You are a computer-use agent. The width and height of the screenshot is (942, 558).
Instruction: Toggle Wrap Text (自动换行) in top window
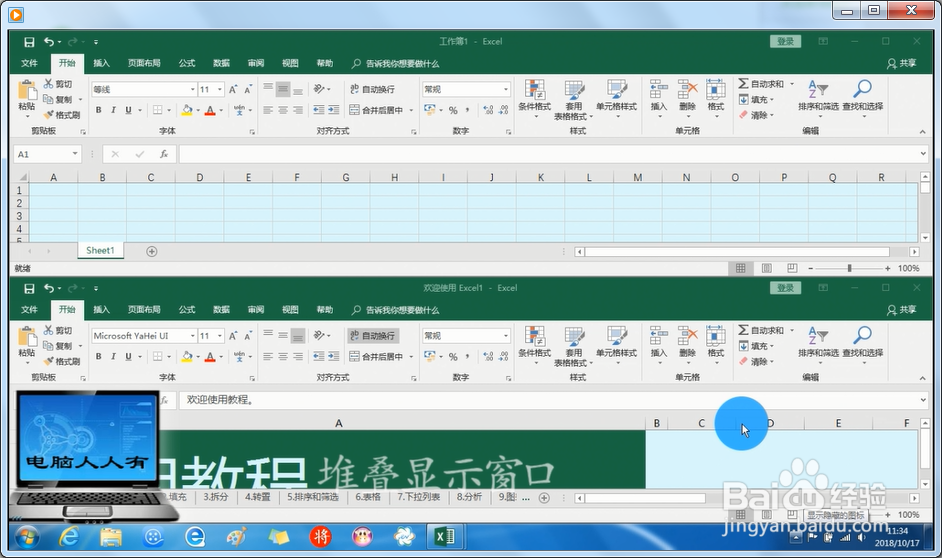[372, 89]
